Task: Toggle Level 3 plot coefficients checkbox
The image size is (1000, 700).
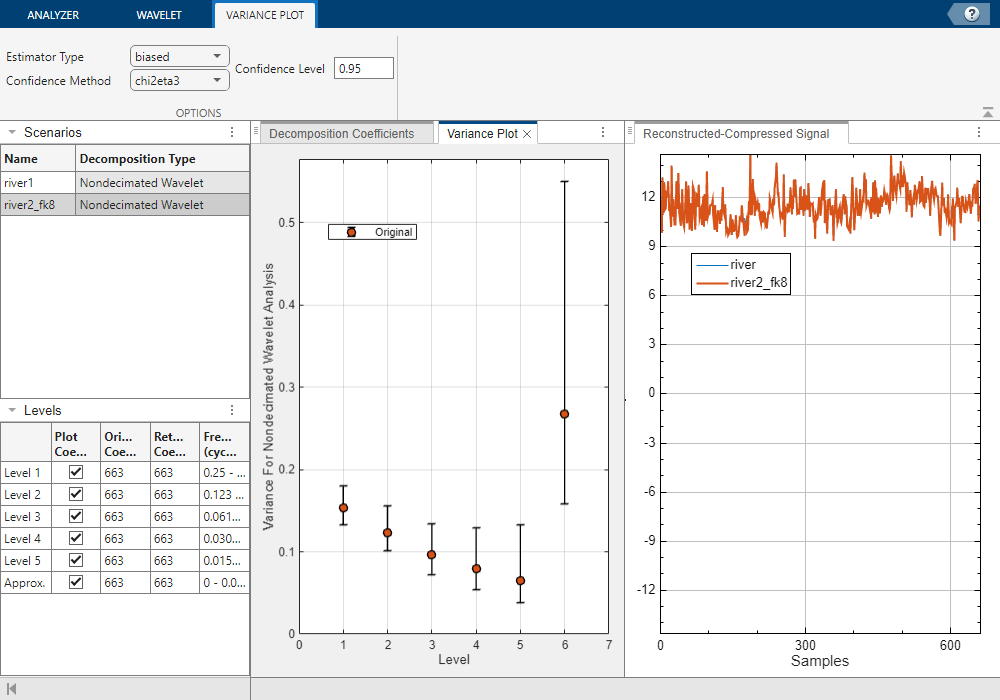Action: pyautogui.click(x=76, y=516)
